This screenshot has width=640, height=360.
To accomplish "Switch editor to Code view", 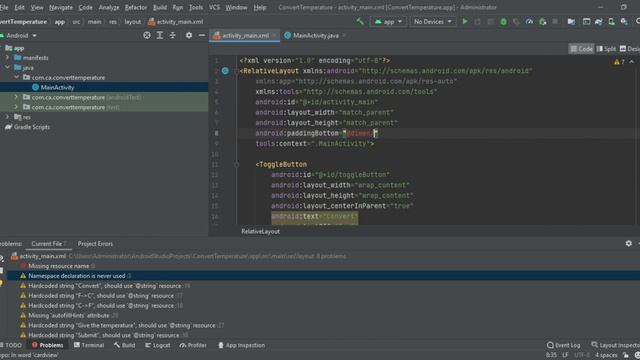I will click(x=581, y=49).
